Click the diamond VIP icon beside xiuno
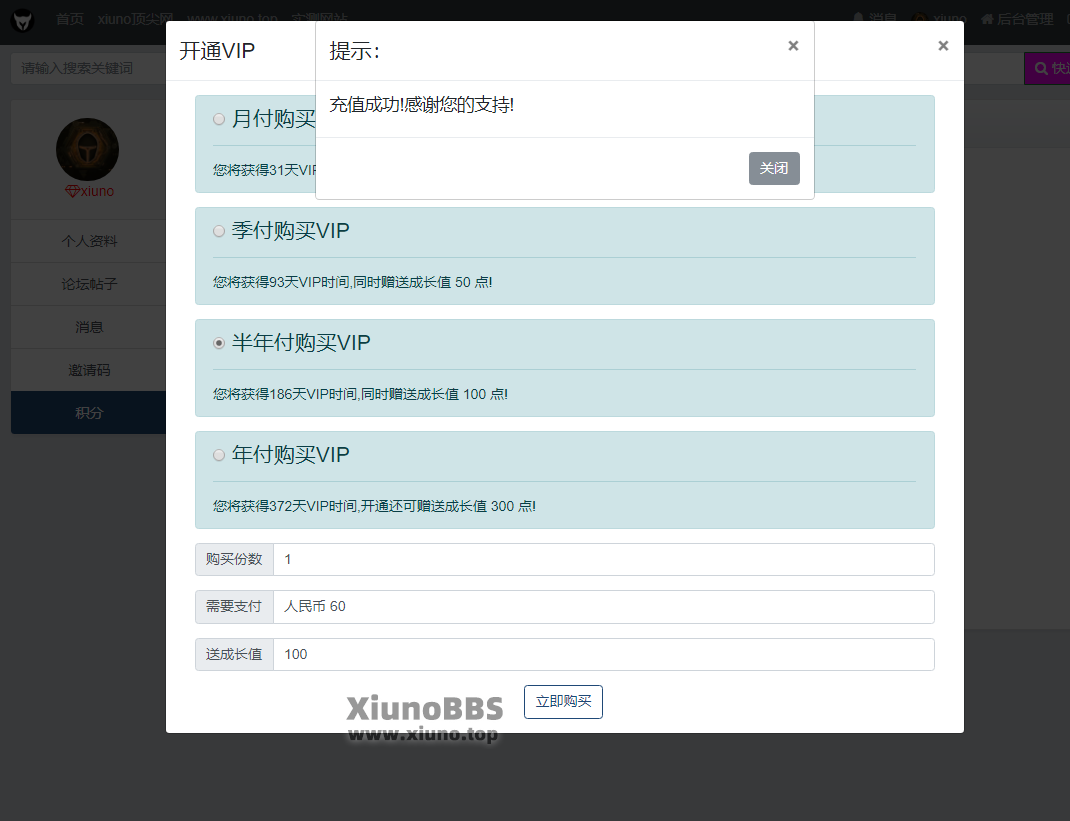The image size is (1070, 821). tap(72, 191)
